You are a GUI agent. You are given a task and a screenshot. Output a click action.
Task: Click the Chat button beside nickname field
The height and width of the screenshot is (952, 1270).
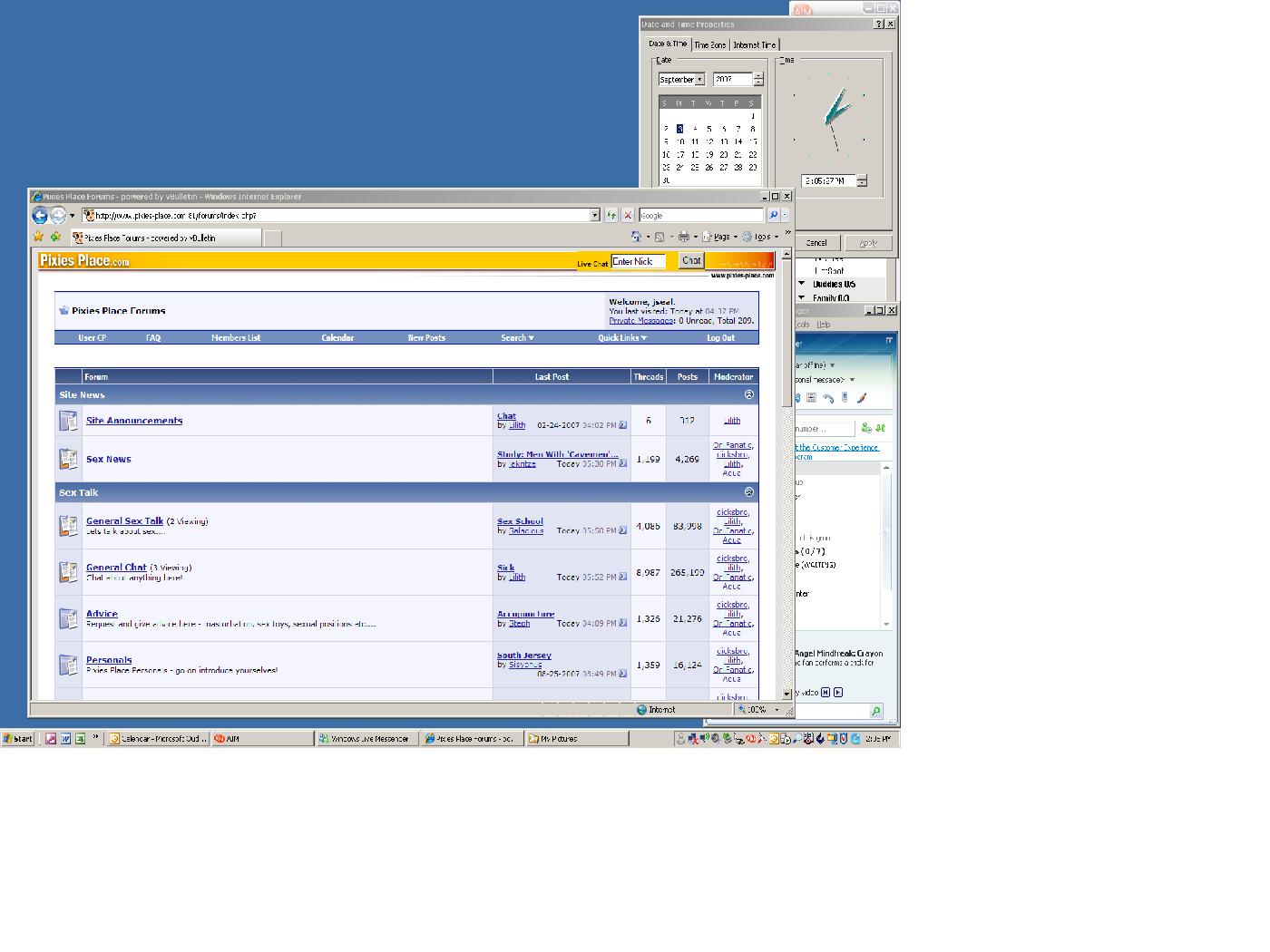[691, 261]
